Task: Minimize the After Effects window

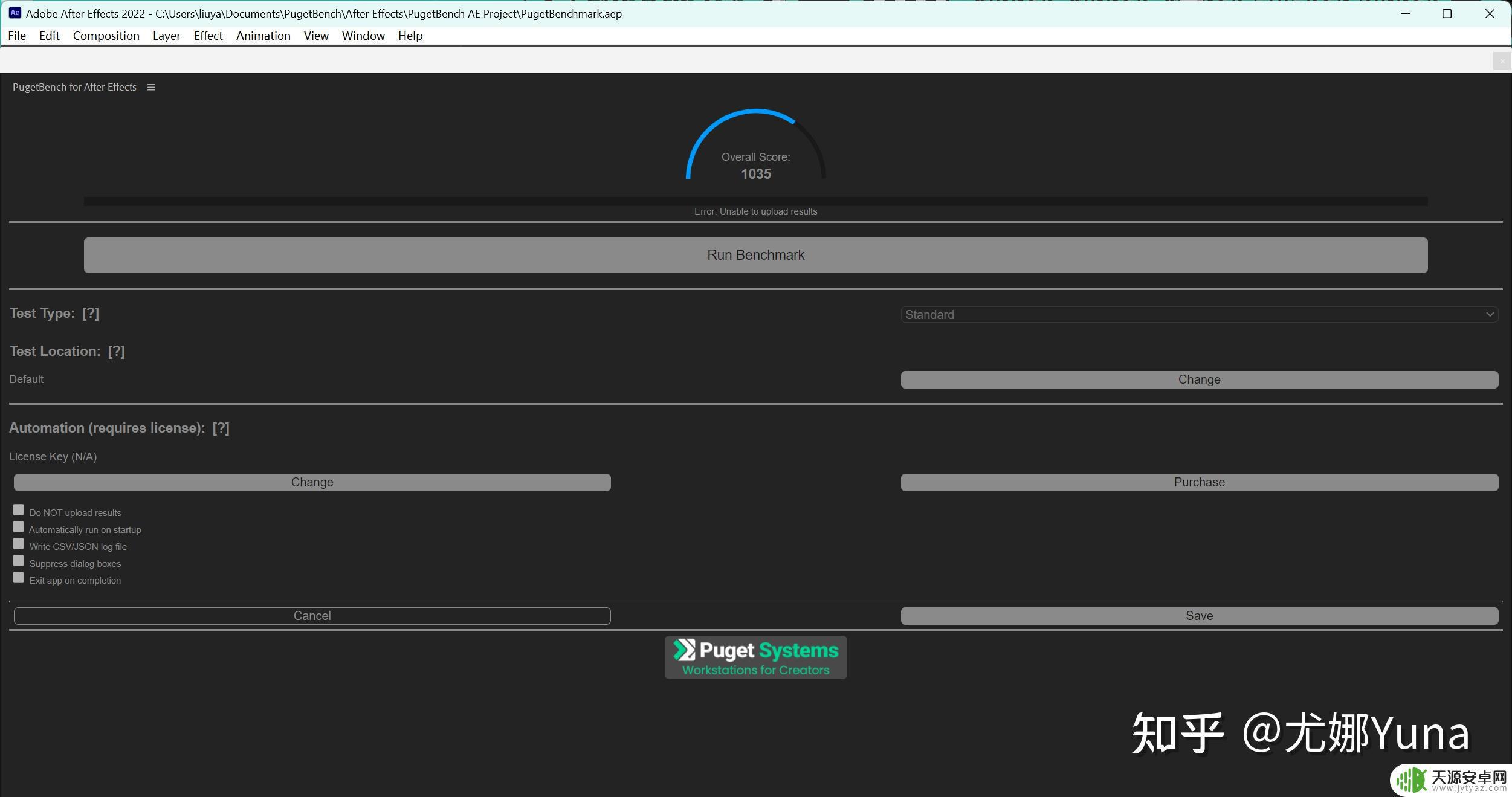Action: pos(1405,13)
